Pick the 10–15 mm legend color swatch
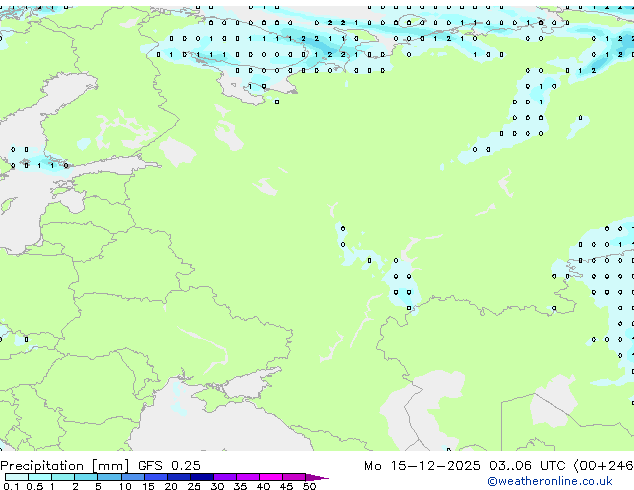634x490 pixels. tap(132, 477)
